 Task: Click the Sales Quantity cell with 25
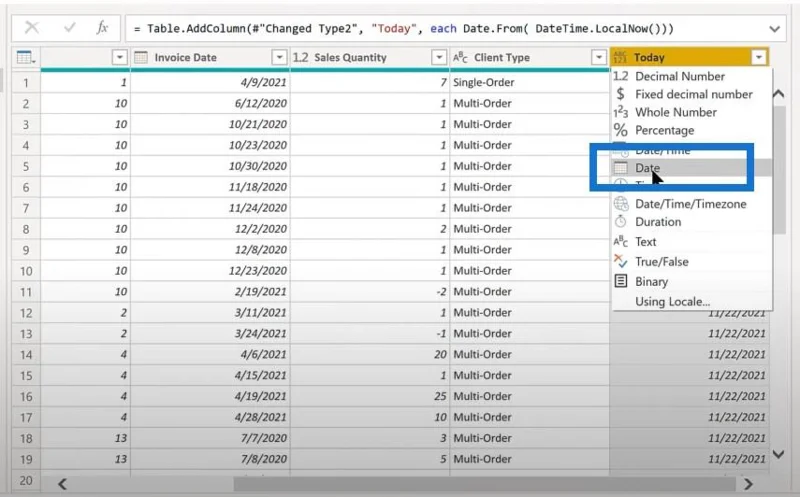pyautogui.click(x=369, y=396)
